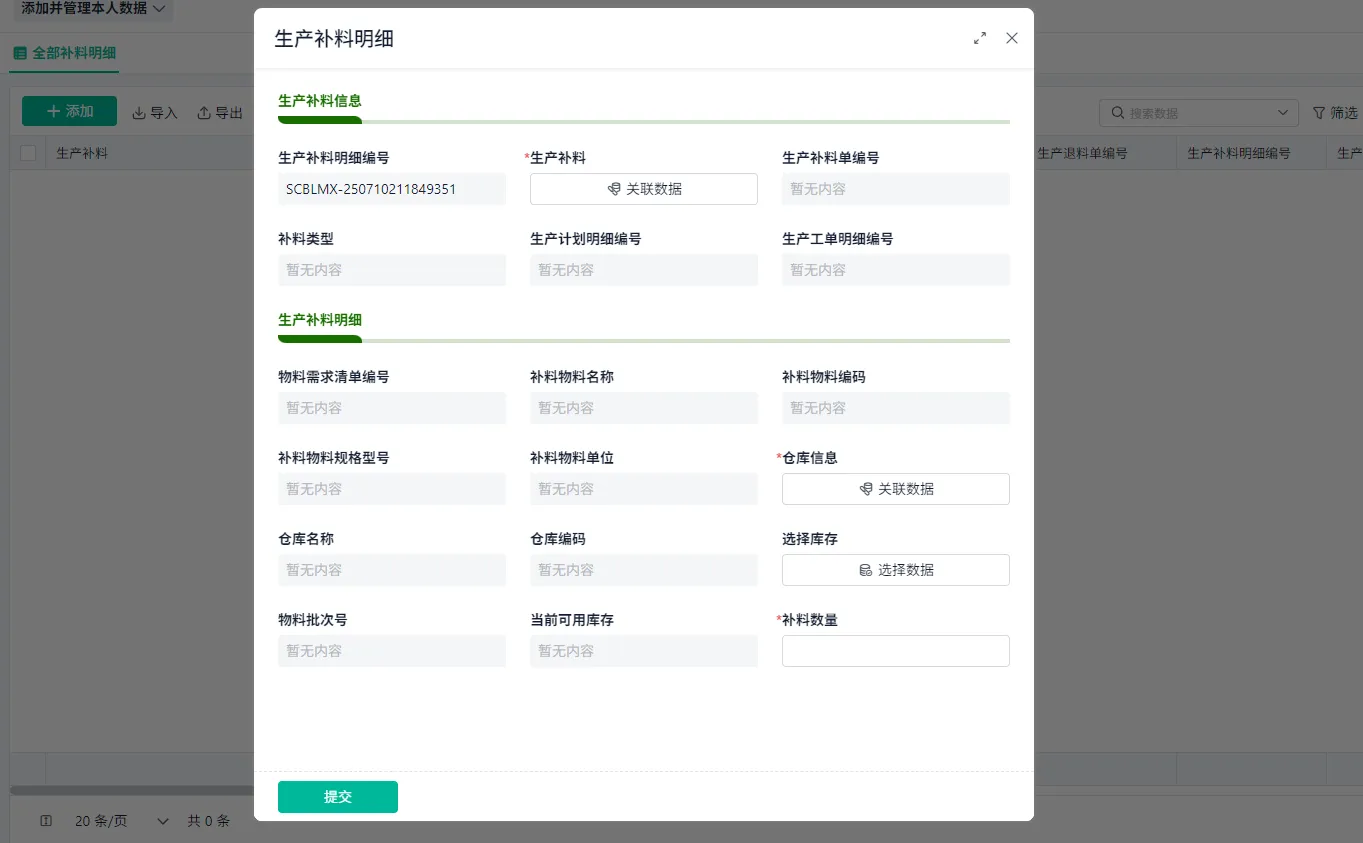Click the 导出 export button
This screenshot has height=843, width=1363.
coord(221,113)
